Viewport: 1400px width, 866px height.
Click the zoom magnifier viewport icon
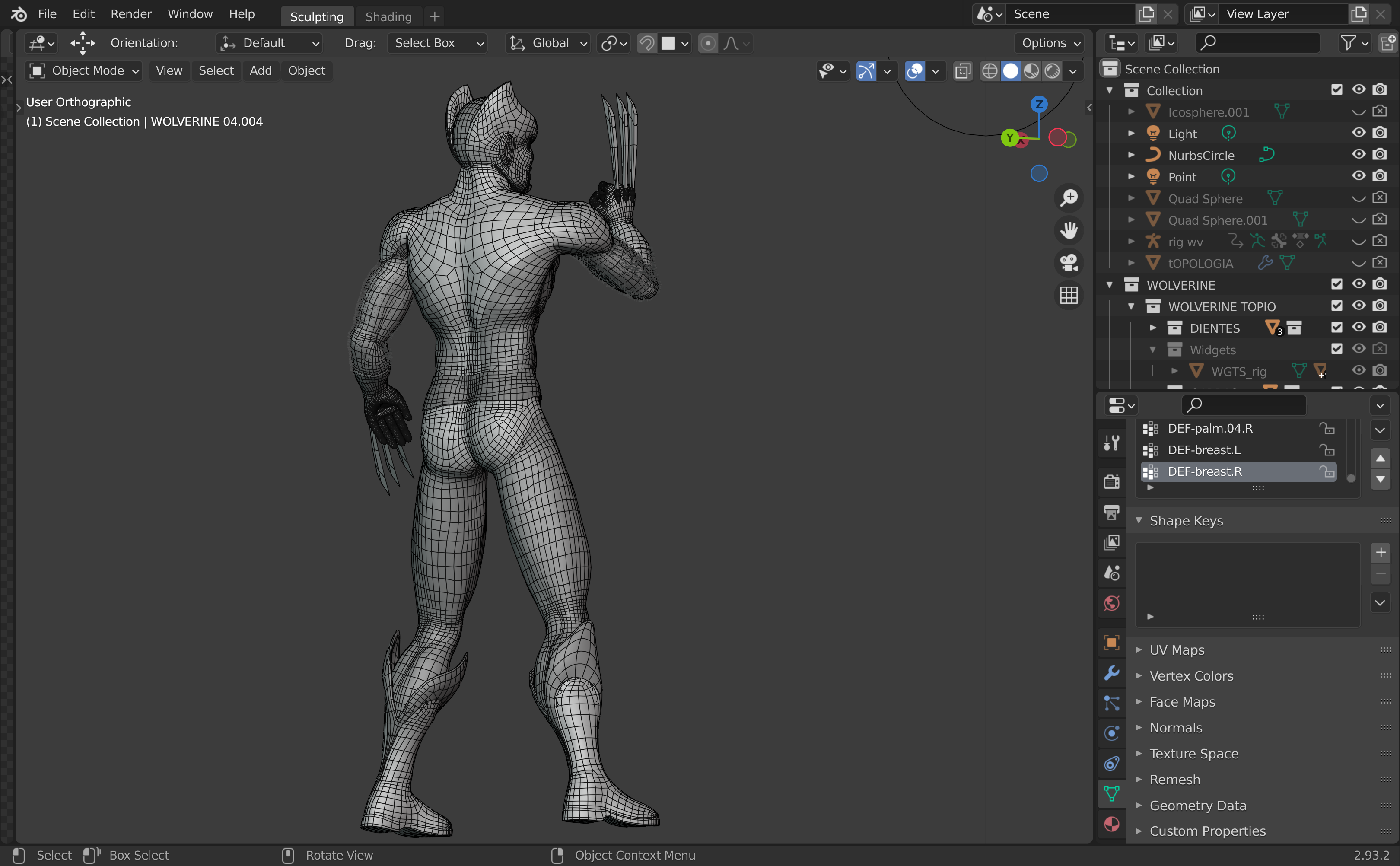click(x=1069, y=198)
